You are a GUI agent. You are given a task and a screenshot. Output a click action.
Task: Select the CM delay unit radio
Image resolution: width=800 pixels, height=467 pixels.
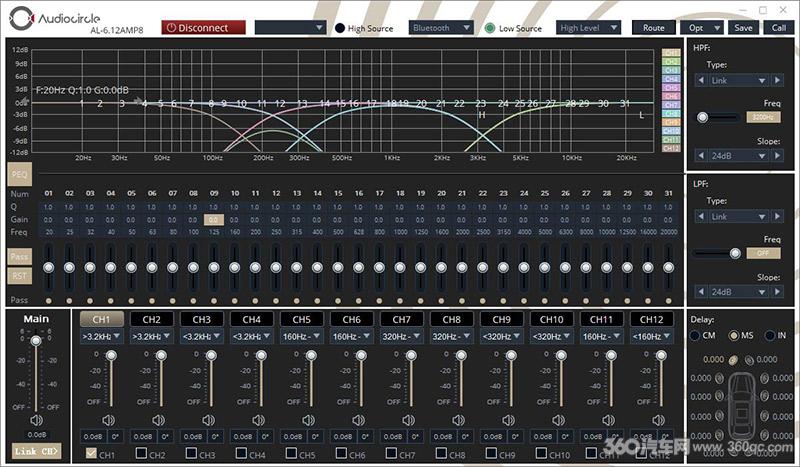[695, 335]
